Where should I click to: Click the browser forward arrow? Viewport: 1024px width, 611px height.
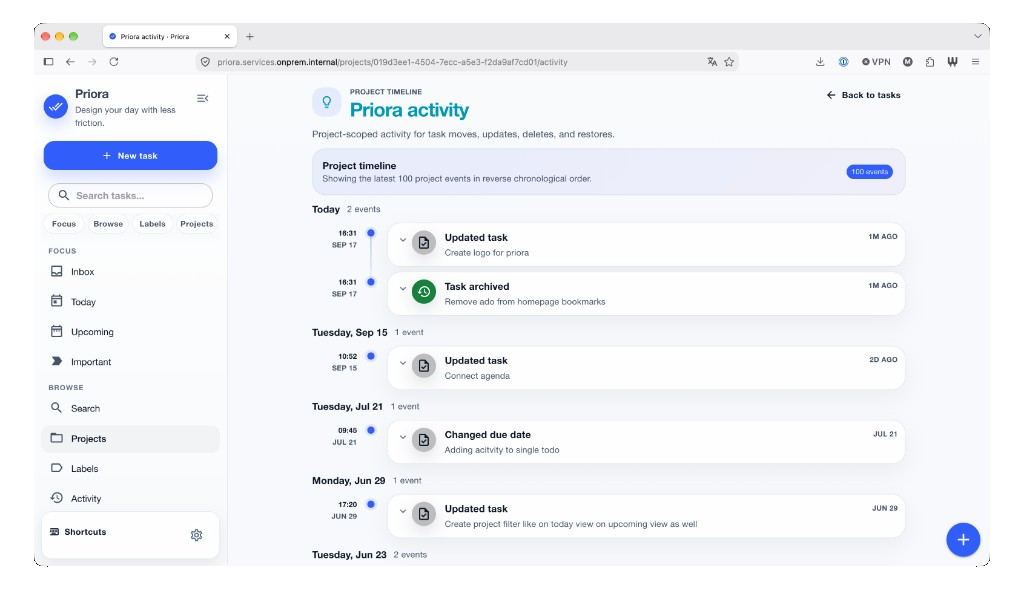pos(92,62)
